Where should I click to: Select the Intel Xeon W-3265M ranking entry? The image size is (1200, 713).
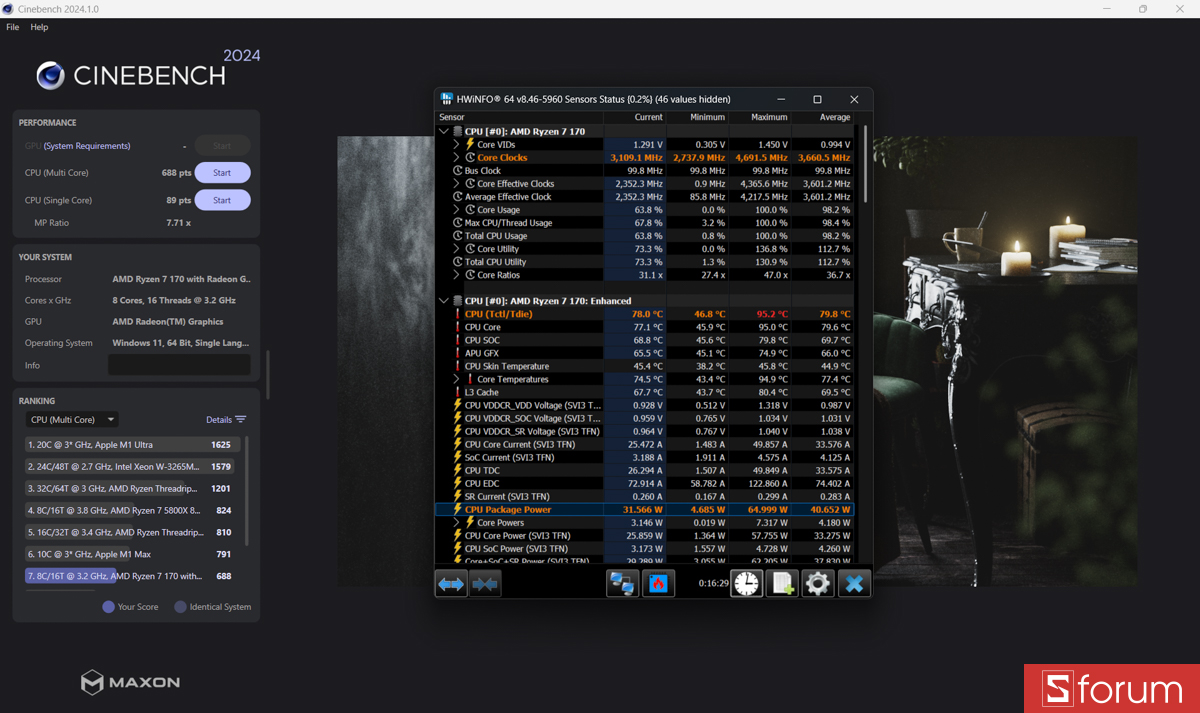click(130, 466)
